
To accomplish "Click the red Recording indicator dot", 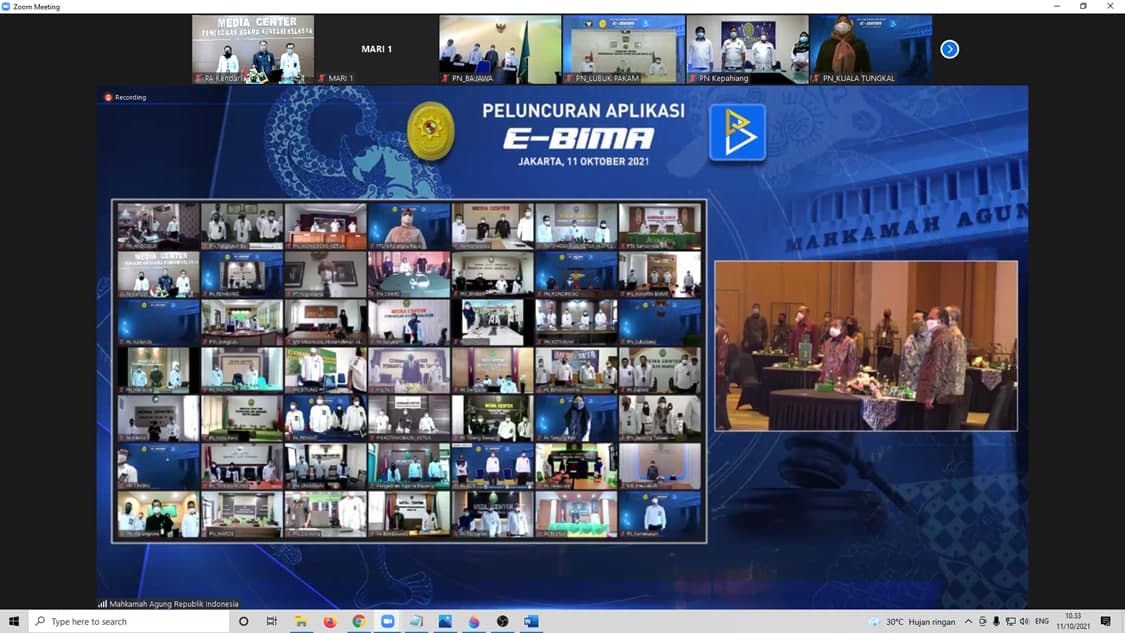I will (x=108, y=97).
